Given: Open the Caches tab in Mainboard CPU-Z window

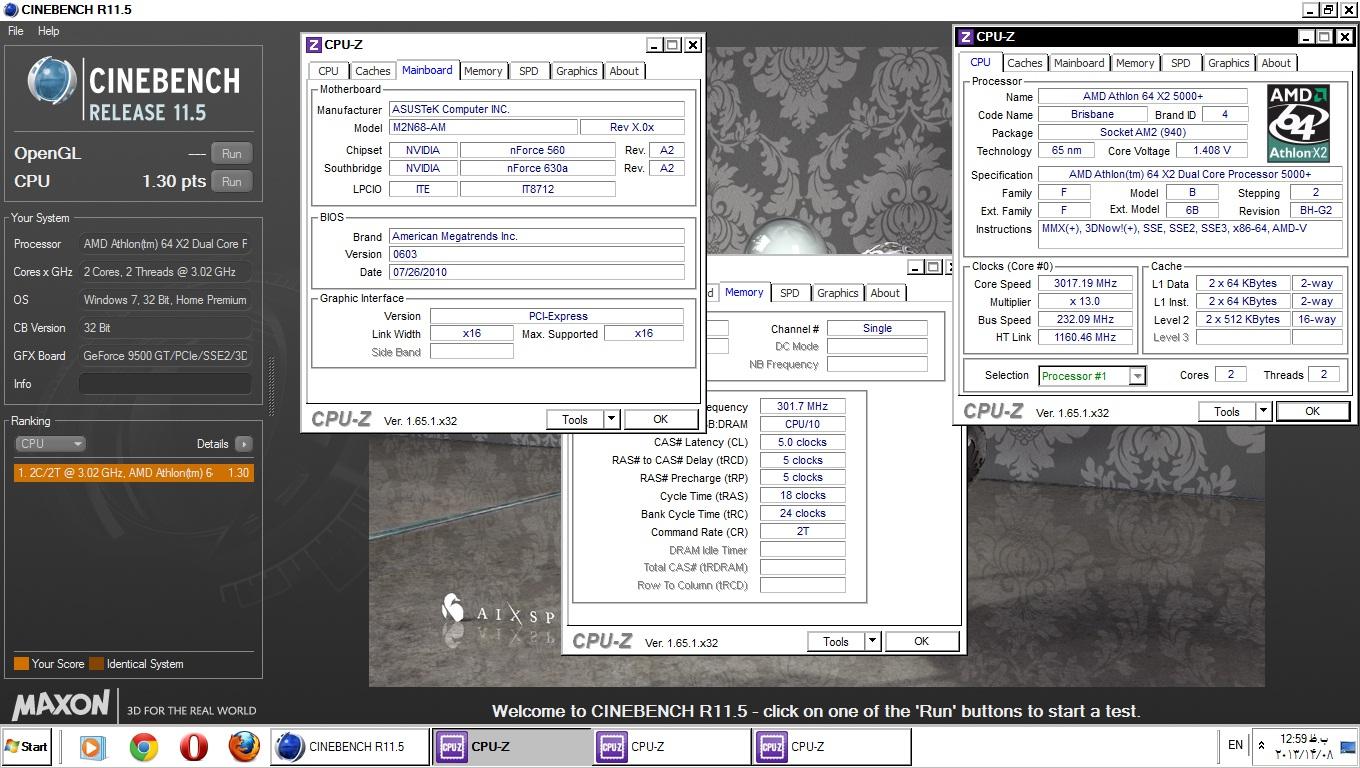Looking at the screenshot, I should click(372, 71).
